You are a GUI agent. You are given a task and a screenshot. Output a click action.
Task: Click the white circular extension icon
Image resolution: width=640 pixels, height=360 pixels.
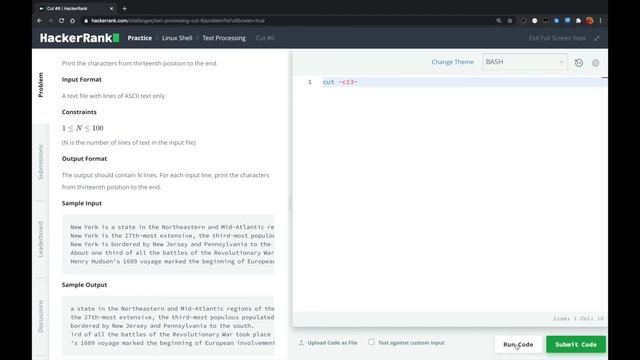tap(534, 20)
